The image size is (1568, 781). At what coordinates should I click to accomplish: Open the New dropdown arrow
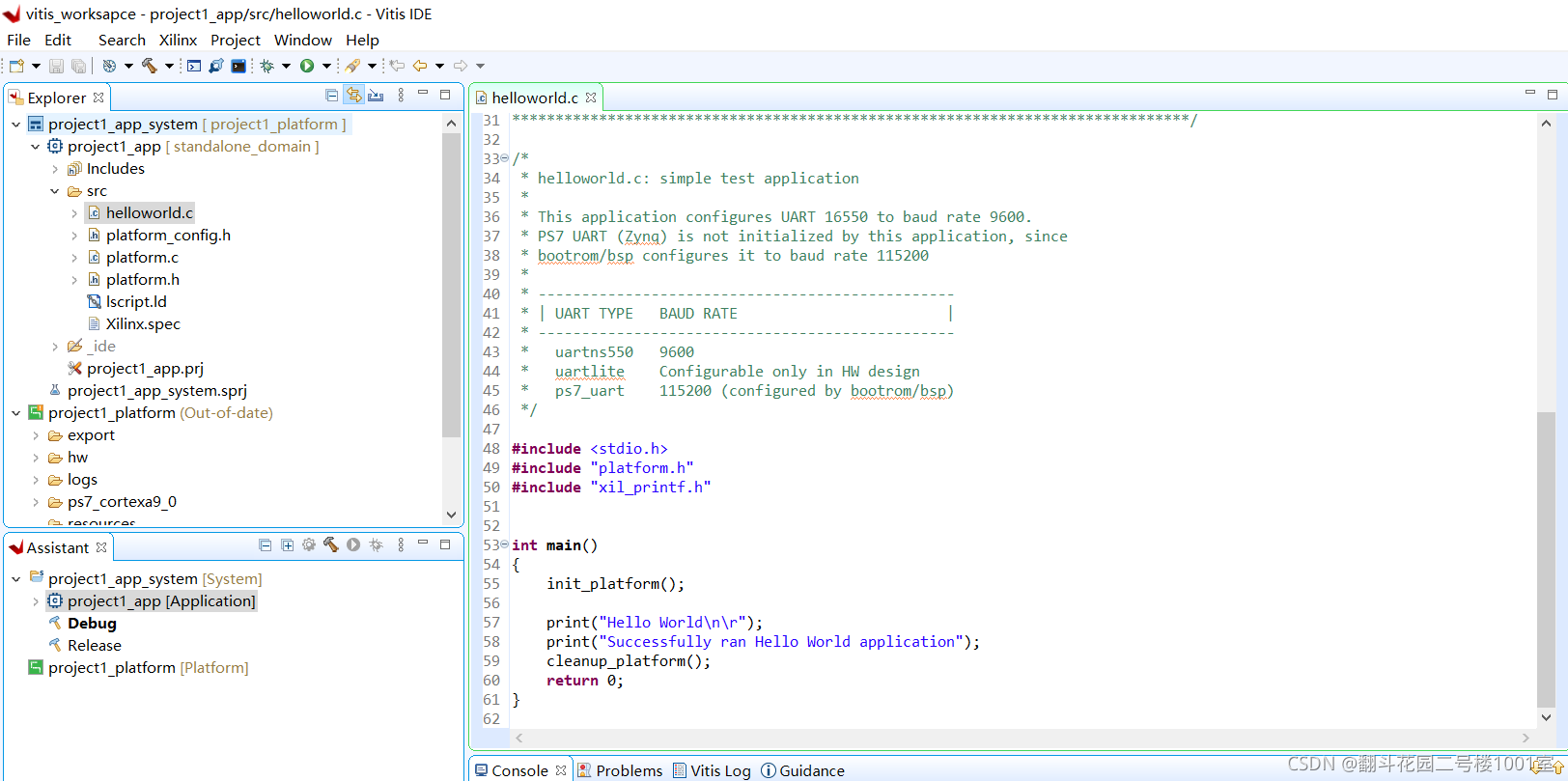point(36,67)
